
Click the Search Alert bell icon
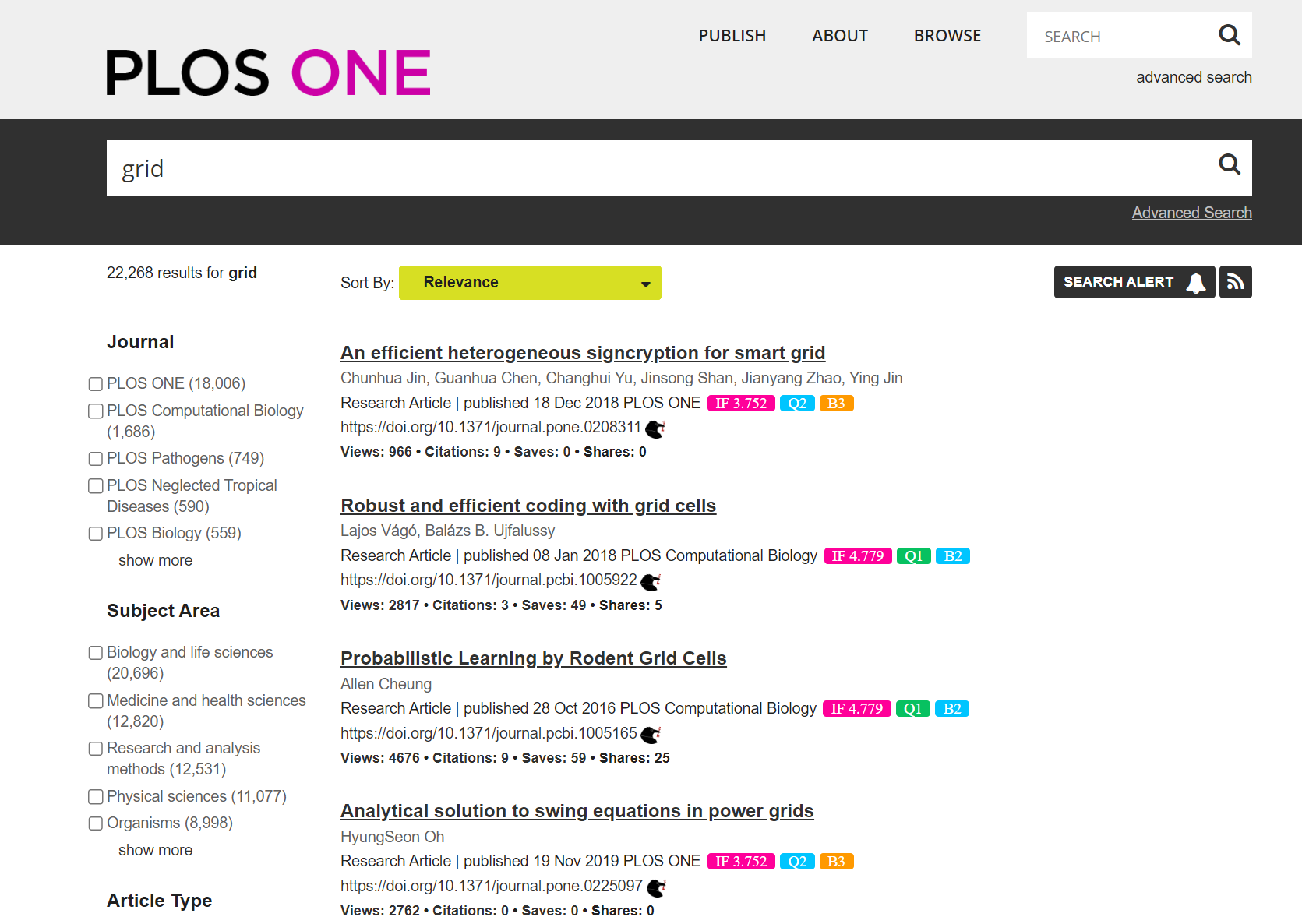1195,282
